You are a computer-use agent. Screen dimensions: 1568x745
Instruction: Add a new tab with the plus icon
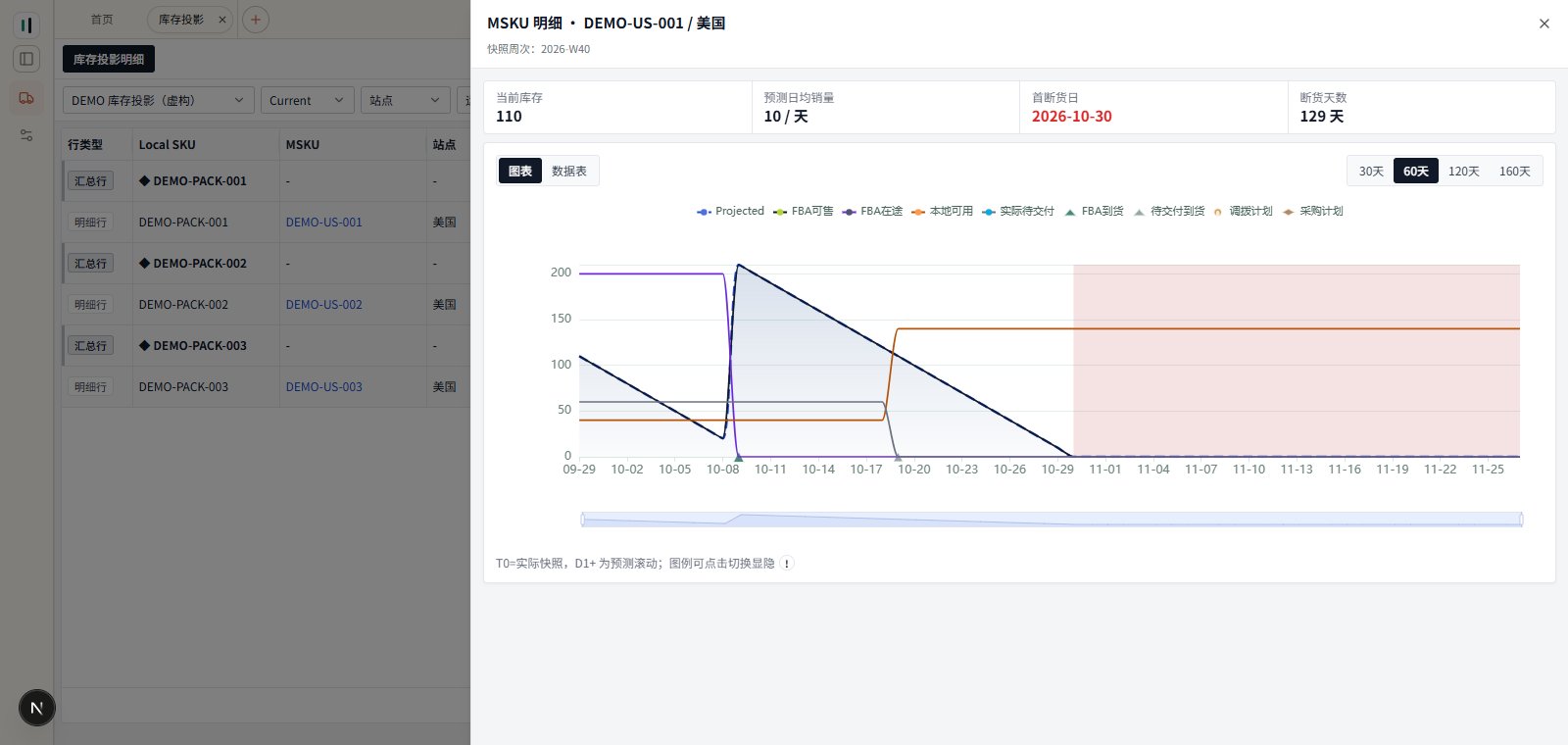(x=256, y=20)
